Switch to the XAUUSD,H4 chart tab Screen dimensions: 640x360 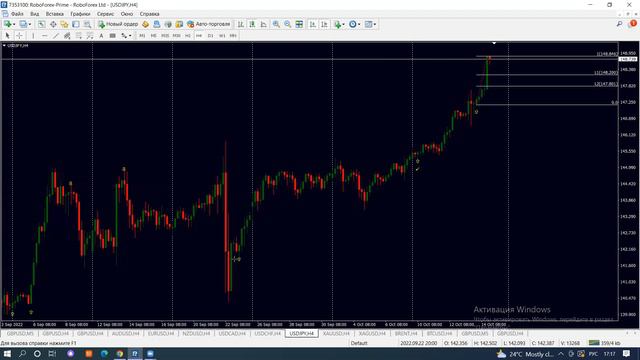click(x=336, y=333)
